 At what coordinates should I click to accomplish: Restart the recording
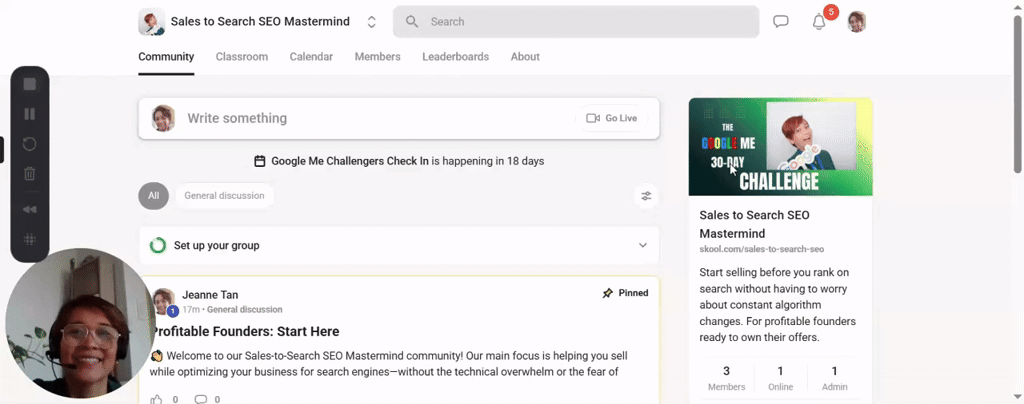29,144
